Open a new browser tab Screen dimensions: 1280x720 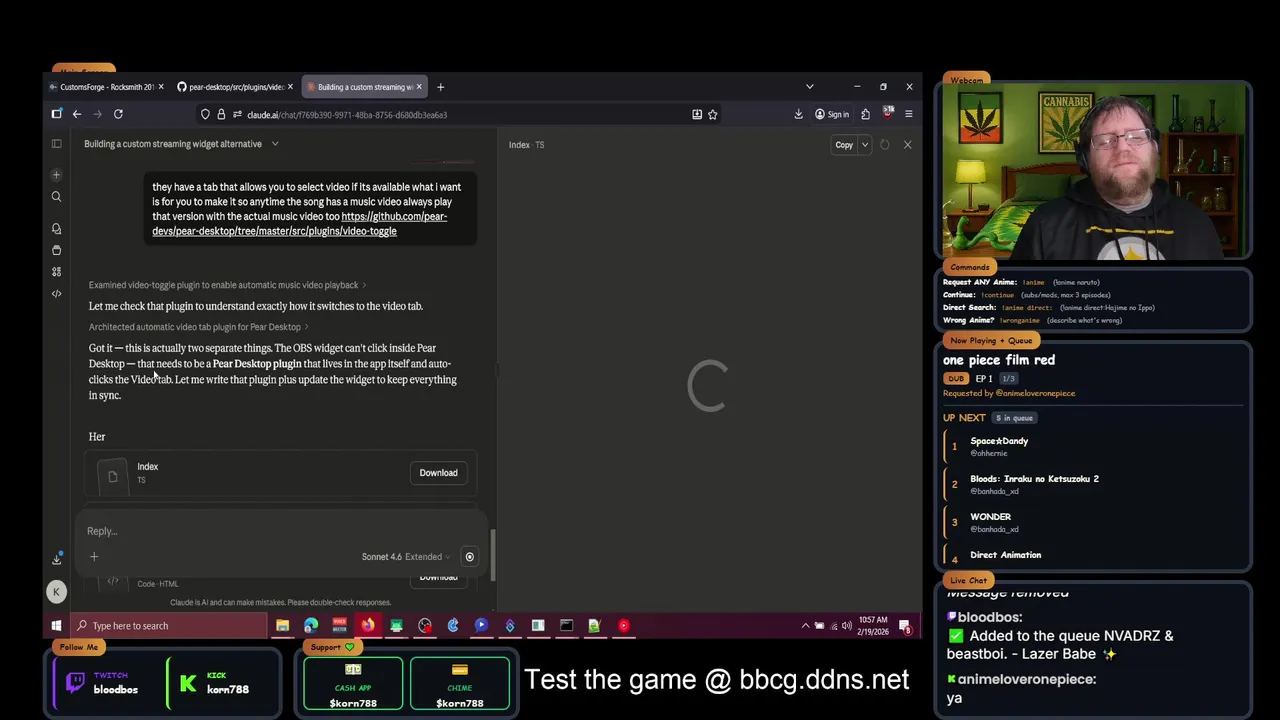440,87
